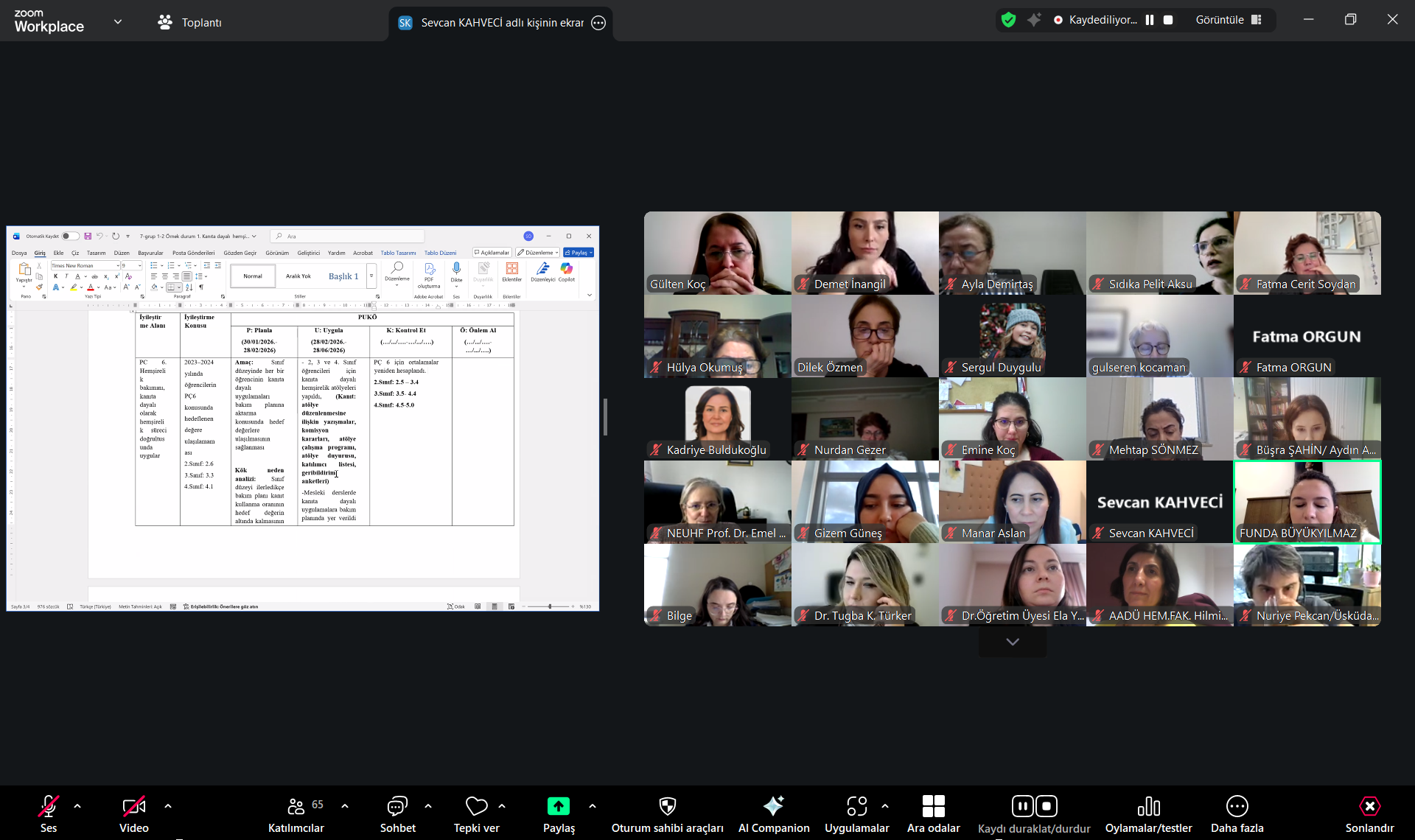Open Oylamalar/testler polls icon
Image resolution: width=1415 pixels, height=840 pixels.
pyautogui.click(x=1148, y=806)
